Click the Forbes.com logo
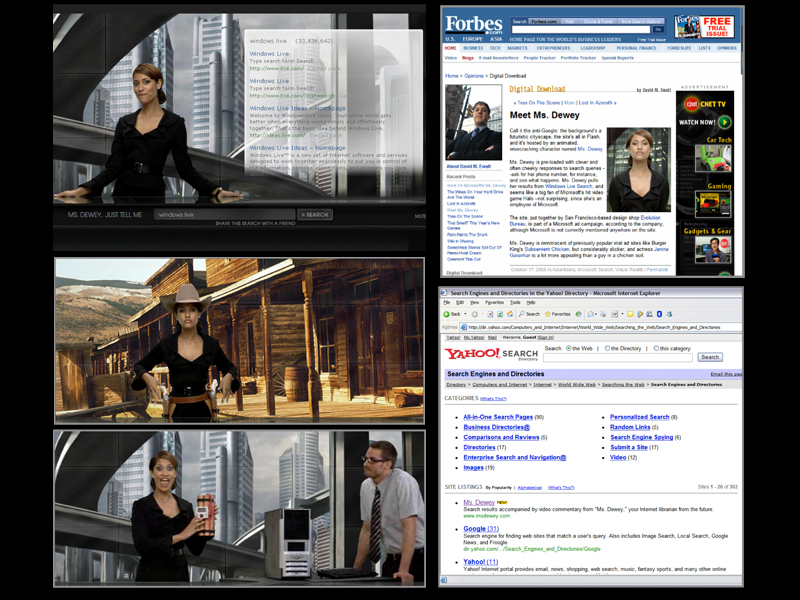This screenshot has height=600, width=800. click(x=473, y=24)
